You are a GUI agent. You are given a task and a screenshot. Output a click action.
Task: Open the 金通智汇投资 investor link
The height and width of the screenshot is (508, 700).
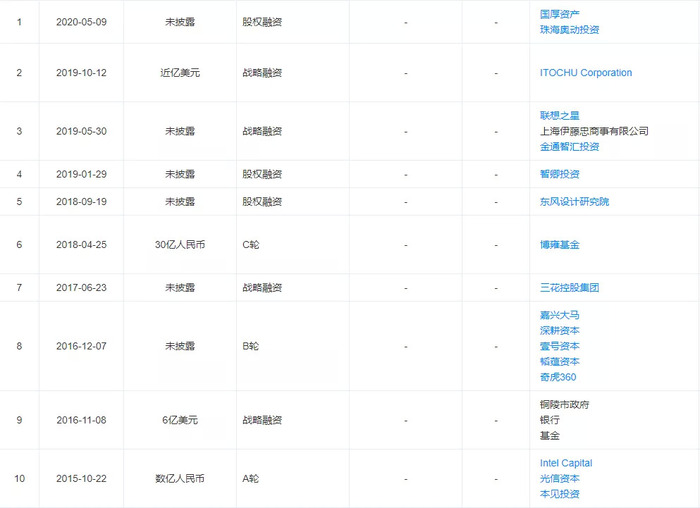[569, 147]
